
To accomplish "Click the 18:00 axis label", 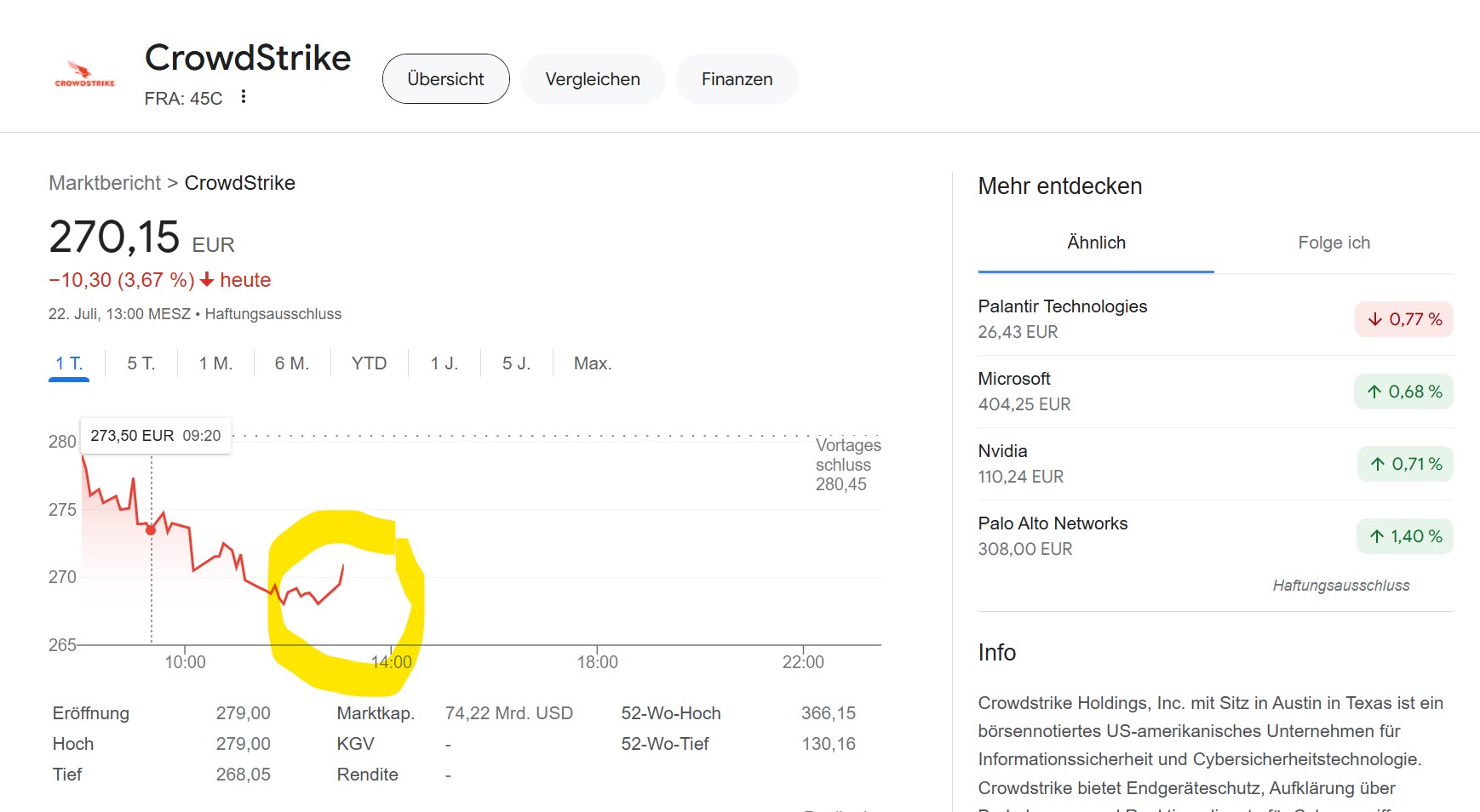I will 597,662.
